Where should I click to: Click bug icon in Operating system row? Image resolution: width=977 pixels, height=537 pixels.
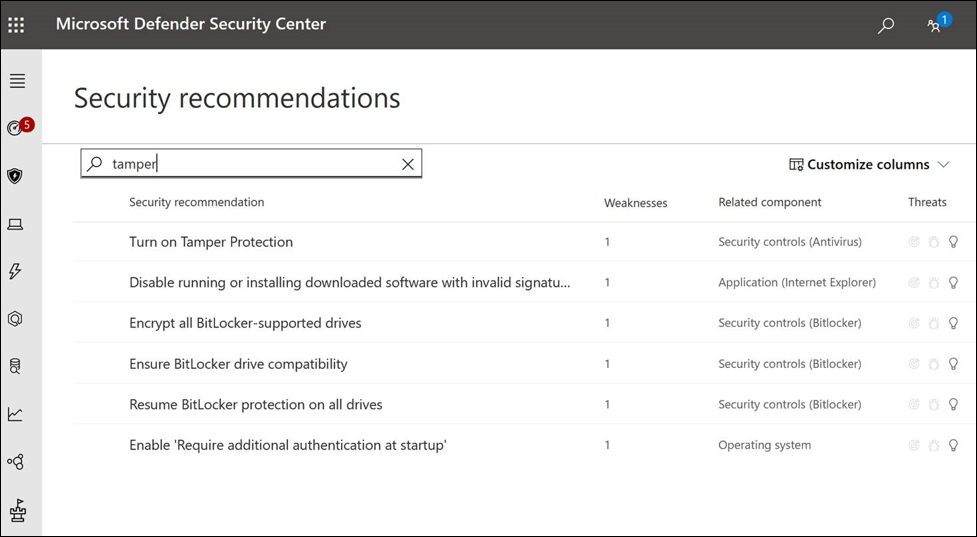[x=933, y=445]
